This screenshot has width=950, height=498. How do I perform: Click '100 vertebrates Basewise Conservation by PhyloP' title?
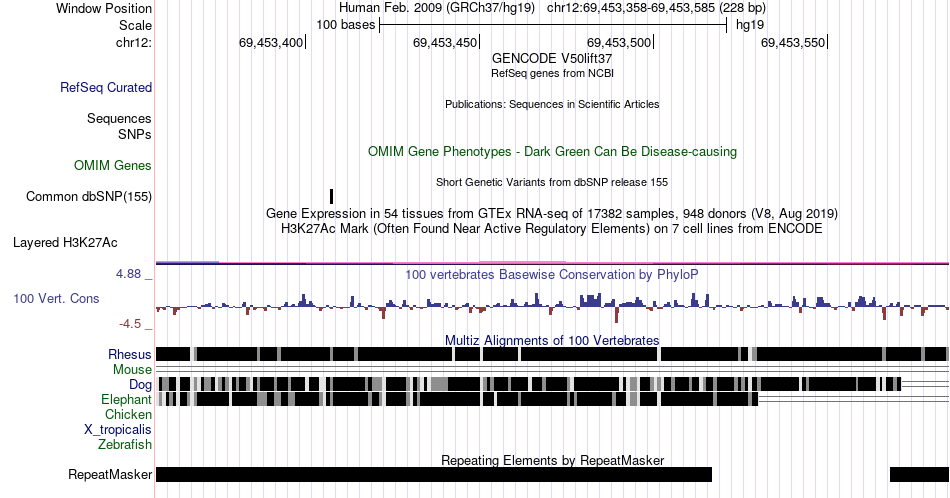(552, 274)
